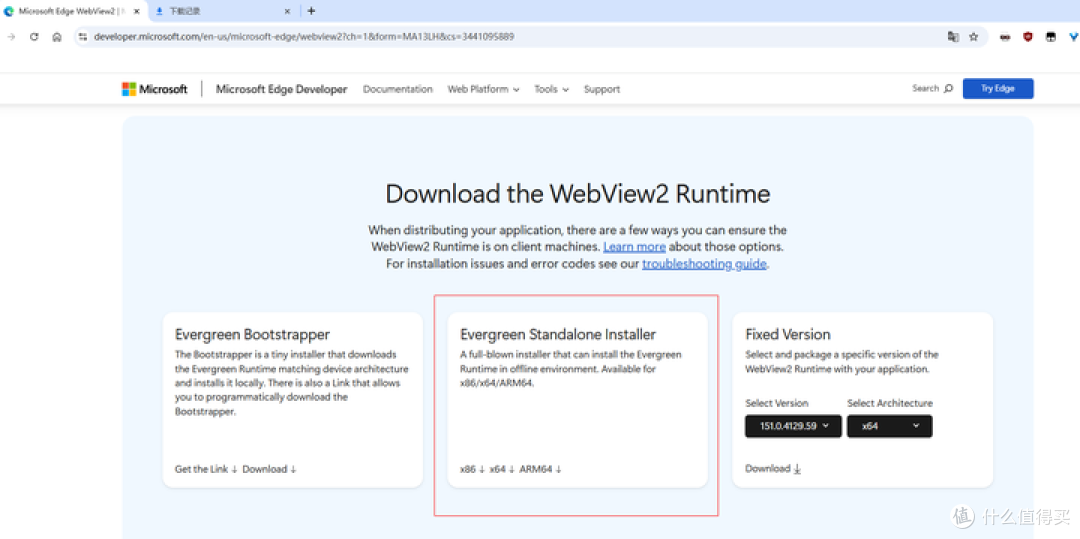Image resolution: width=1080 pixels, height=539 pixels.
Task: Download the ARM64 standalone installer
Action: (x=541, y=469)
